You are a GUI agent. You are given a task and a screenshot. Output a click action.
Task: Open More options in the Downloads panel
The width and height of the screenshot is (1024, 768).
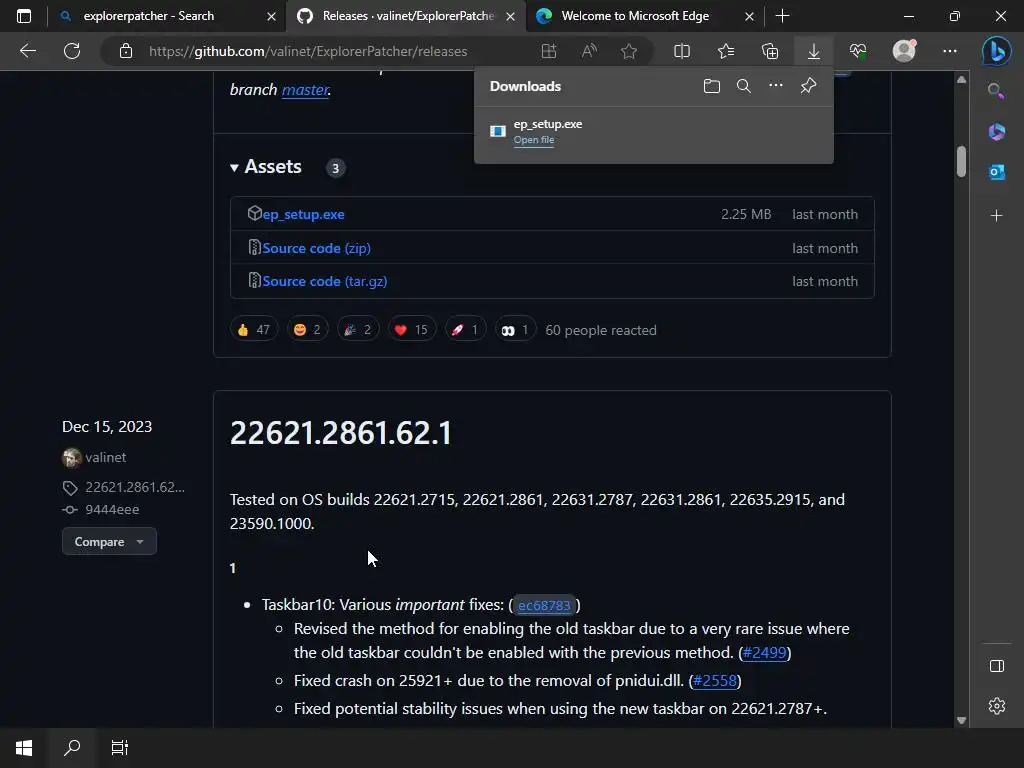[x=776, y=86]
